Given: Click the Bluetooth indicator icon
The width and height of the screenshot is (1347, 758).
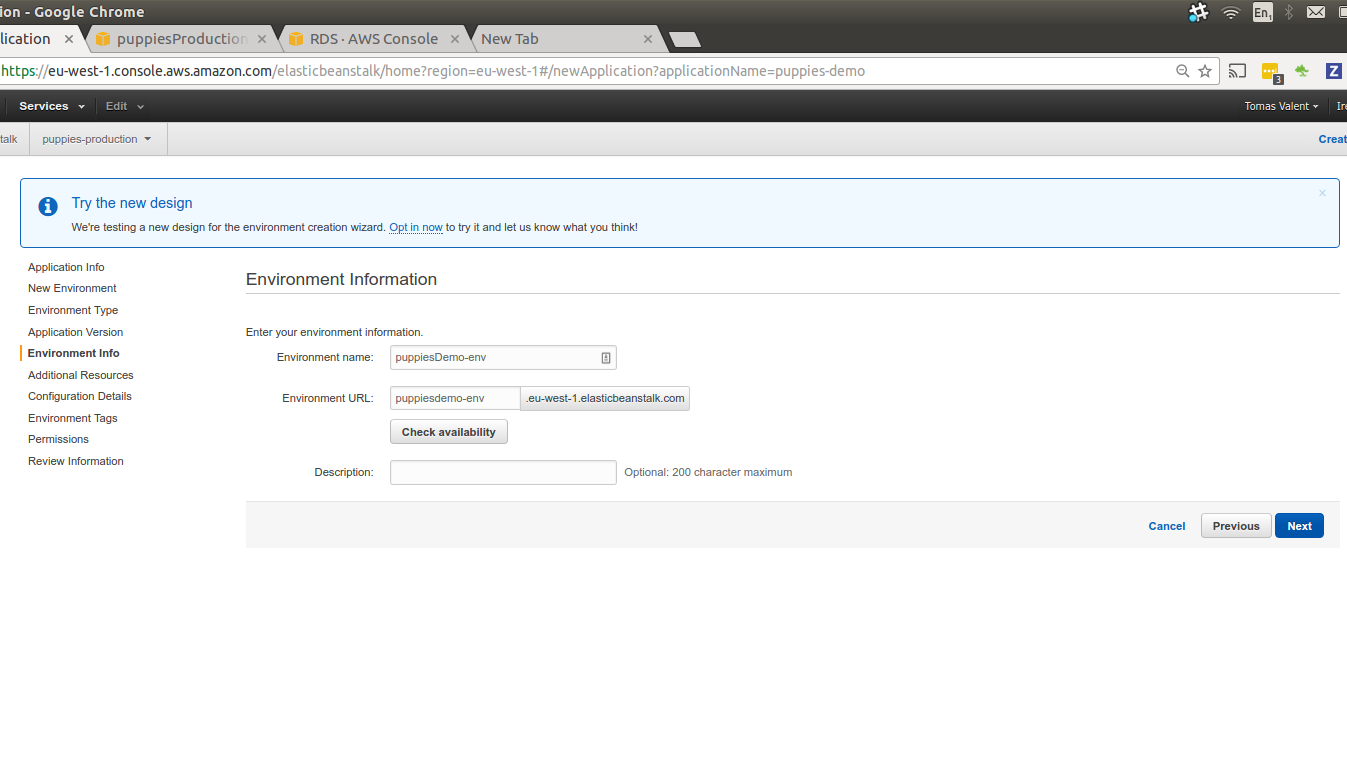Looking at the screenshot, I should tap(1289, 12).
